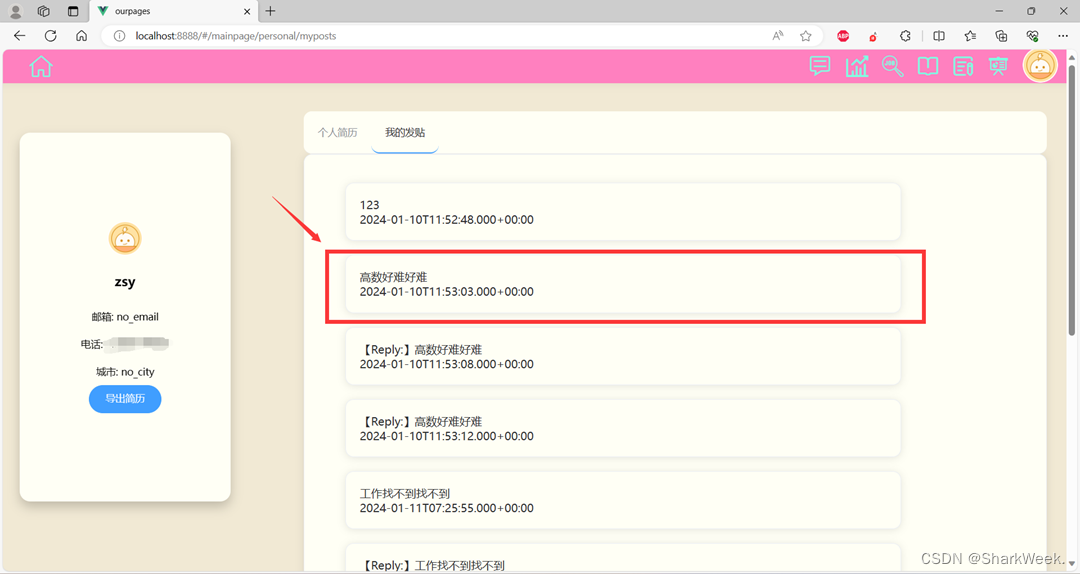Open browser settings and more menu
This screenshot has width=1080, height=574.
tap(1063, 36)
